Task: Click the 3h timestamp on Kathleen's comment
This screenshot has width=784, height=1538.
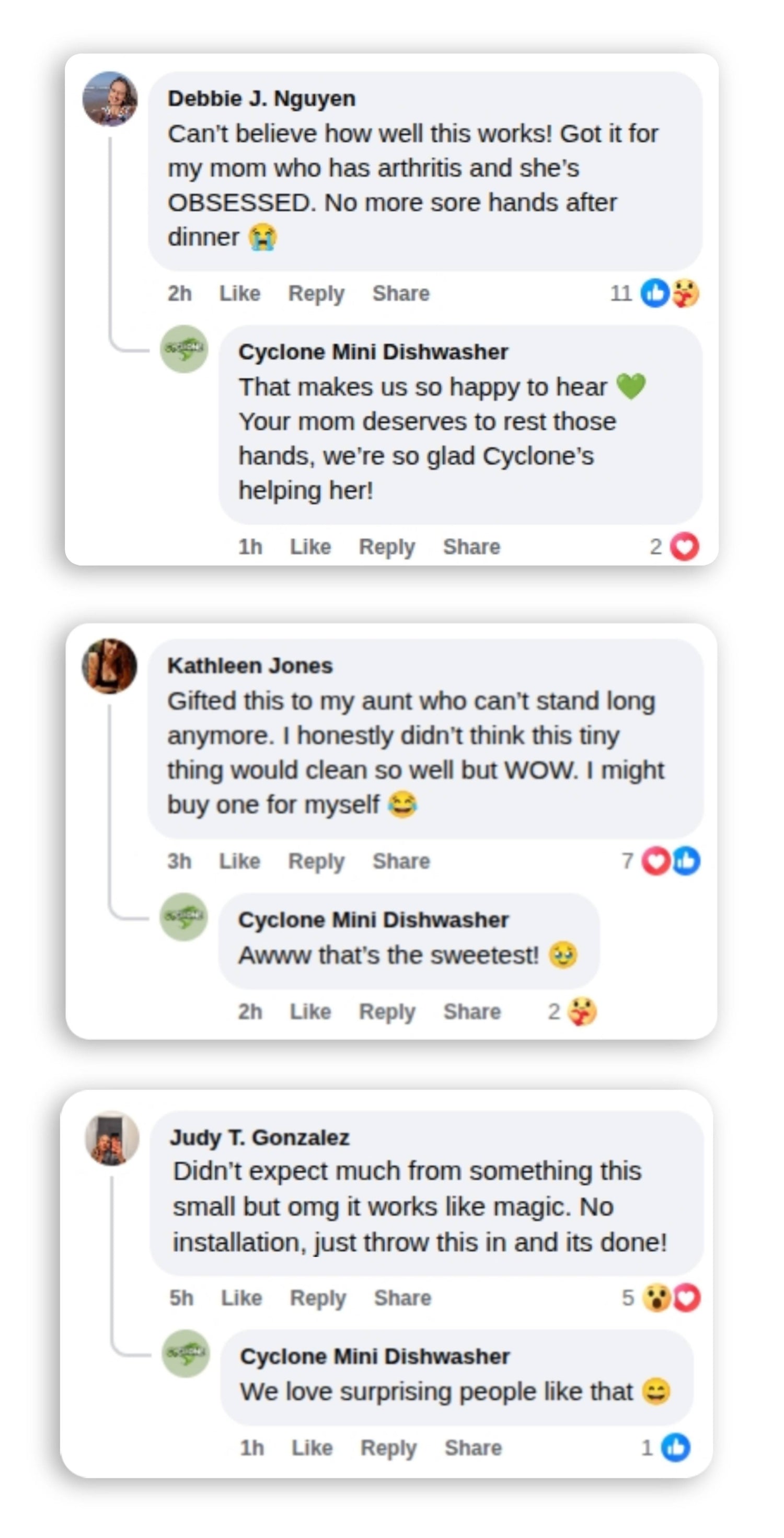Action: tap(179, 861)
